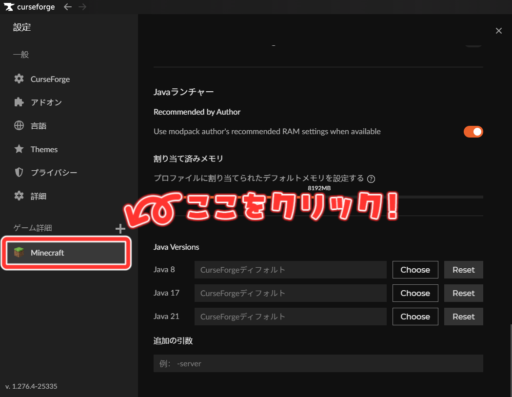Choose a Java 17 path
Screen dimensions: 512x397
click(x=415, y=293)
